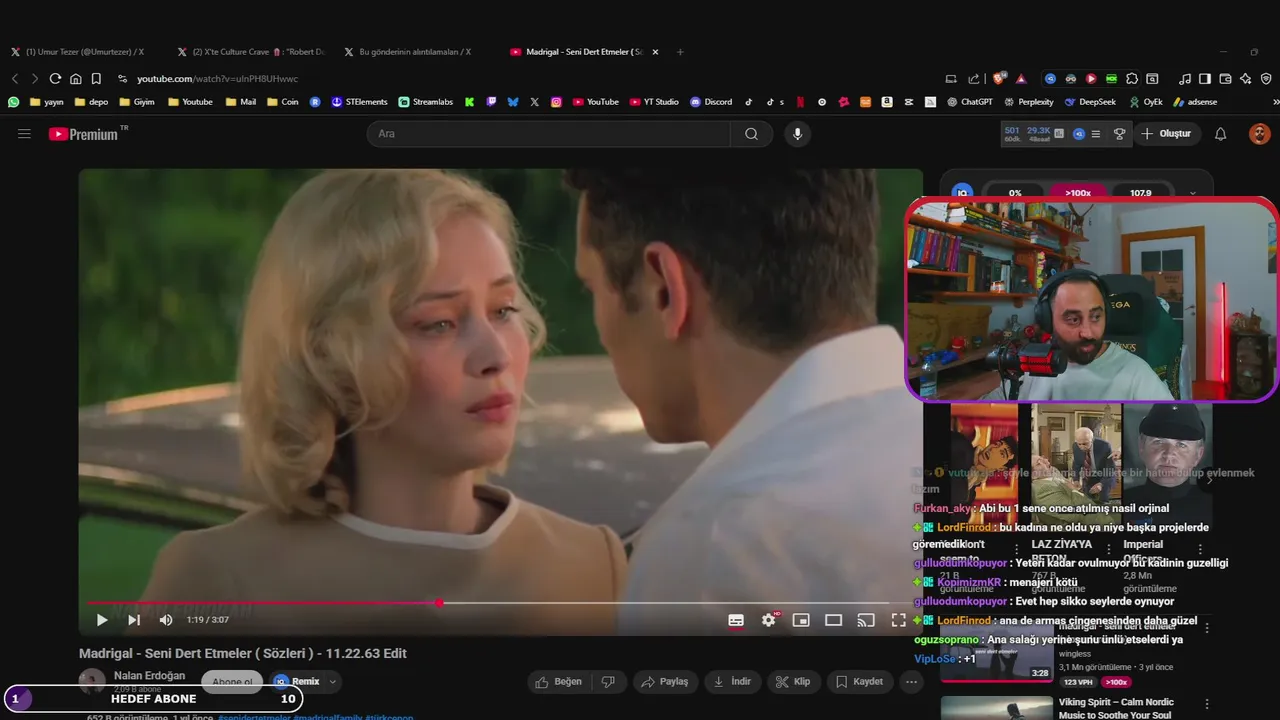This screenshot has height=720, width=1280.
Task: Dislike the video
Action: click(x=608, y=682)
